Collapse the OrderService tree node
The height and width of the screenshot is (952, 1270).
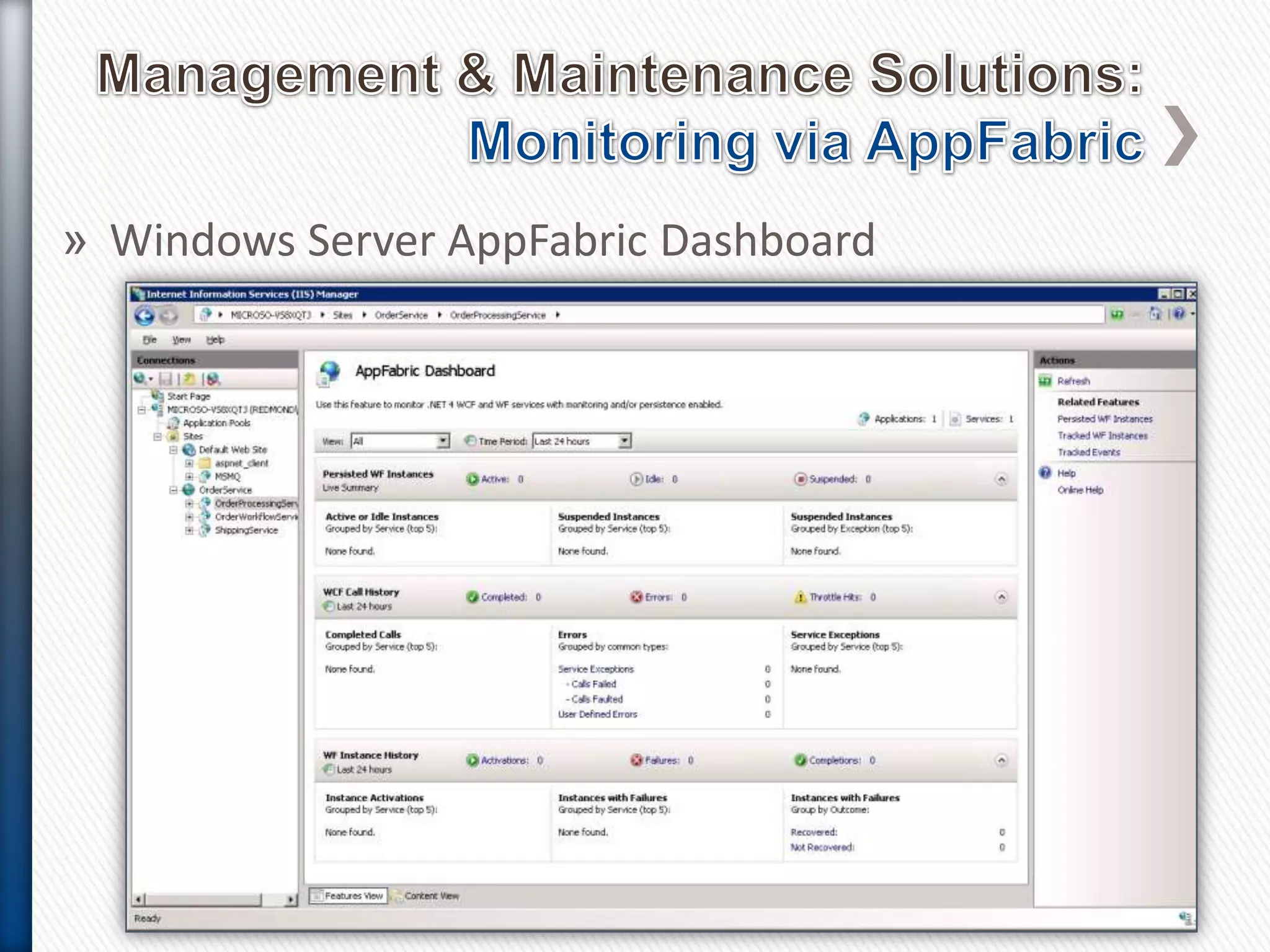(x=174, y=490)
